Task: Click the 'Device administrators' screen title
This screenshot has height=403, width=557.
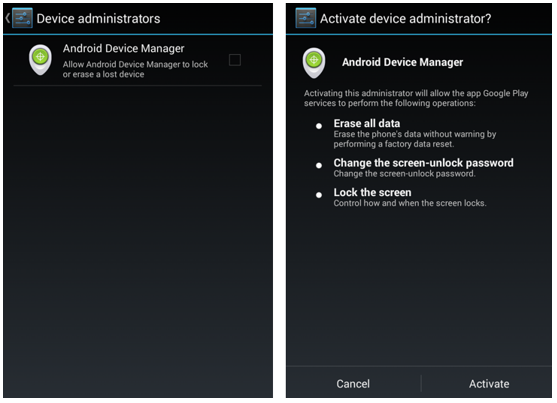Action: [98, 18]
